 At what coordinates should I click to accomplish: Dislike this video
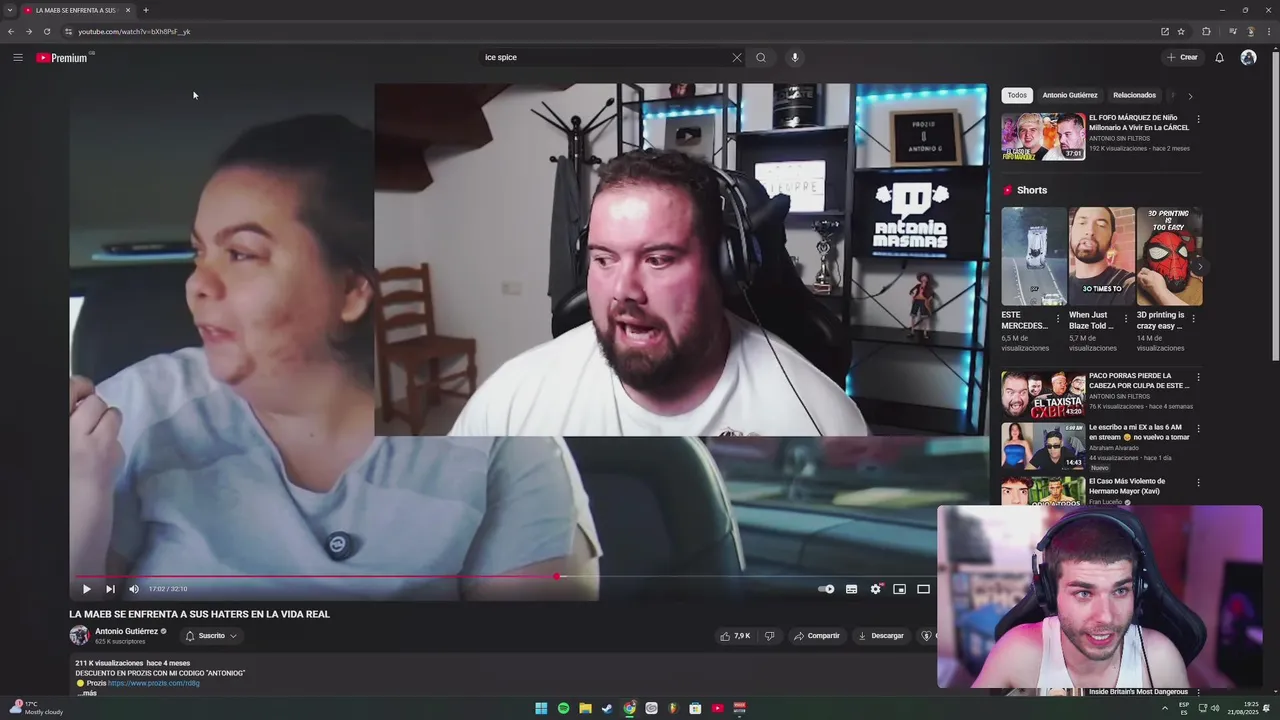pos(769,636)
